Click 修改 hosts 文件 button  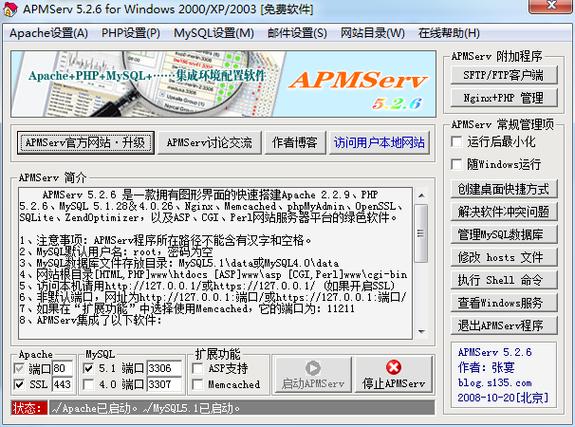(x=504, y=257)
